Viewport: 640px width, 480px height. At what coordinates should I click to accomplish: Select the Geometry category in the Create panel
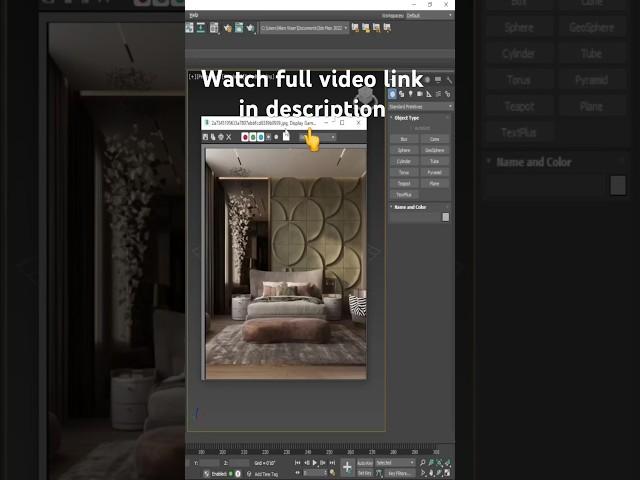click(392, 94)
